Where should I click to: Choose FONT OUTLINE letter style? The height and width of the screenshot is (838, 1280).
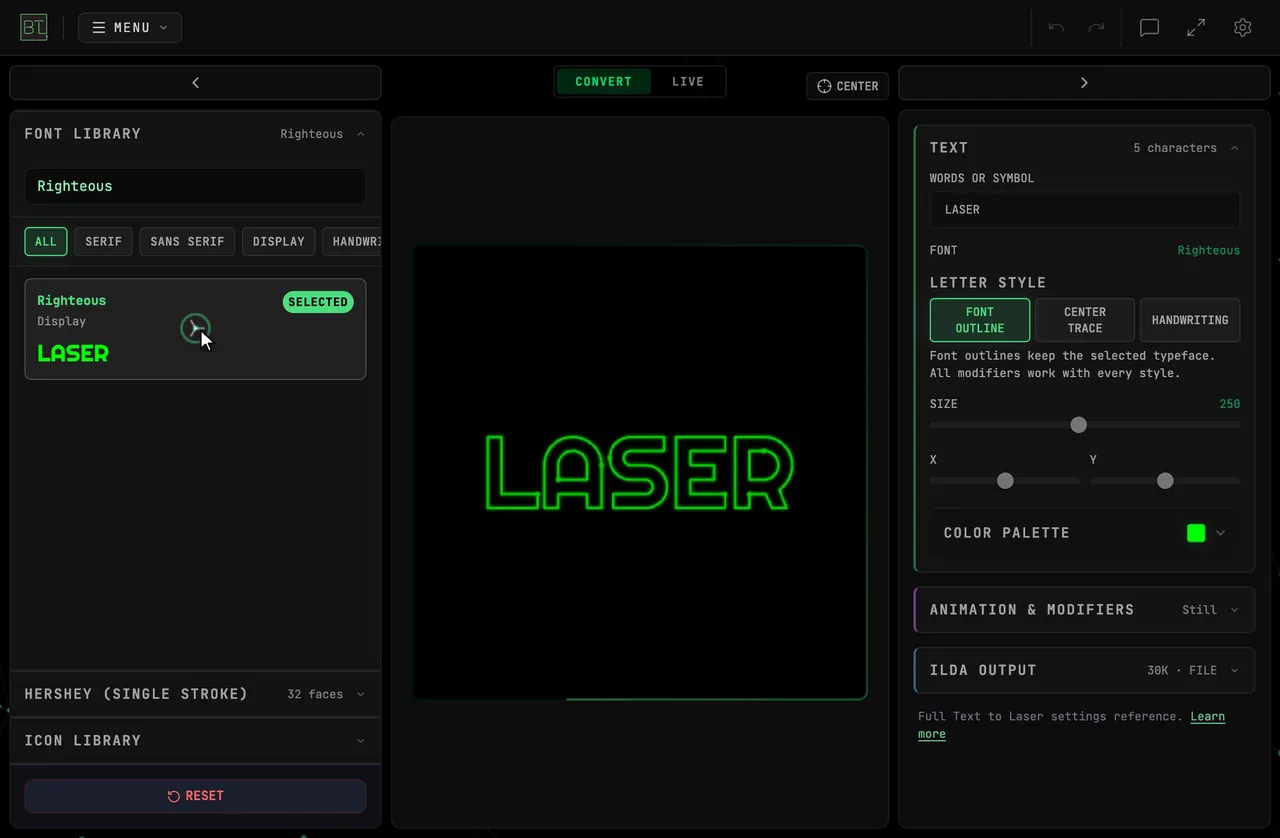[x=980, y=320]
